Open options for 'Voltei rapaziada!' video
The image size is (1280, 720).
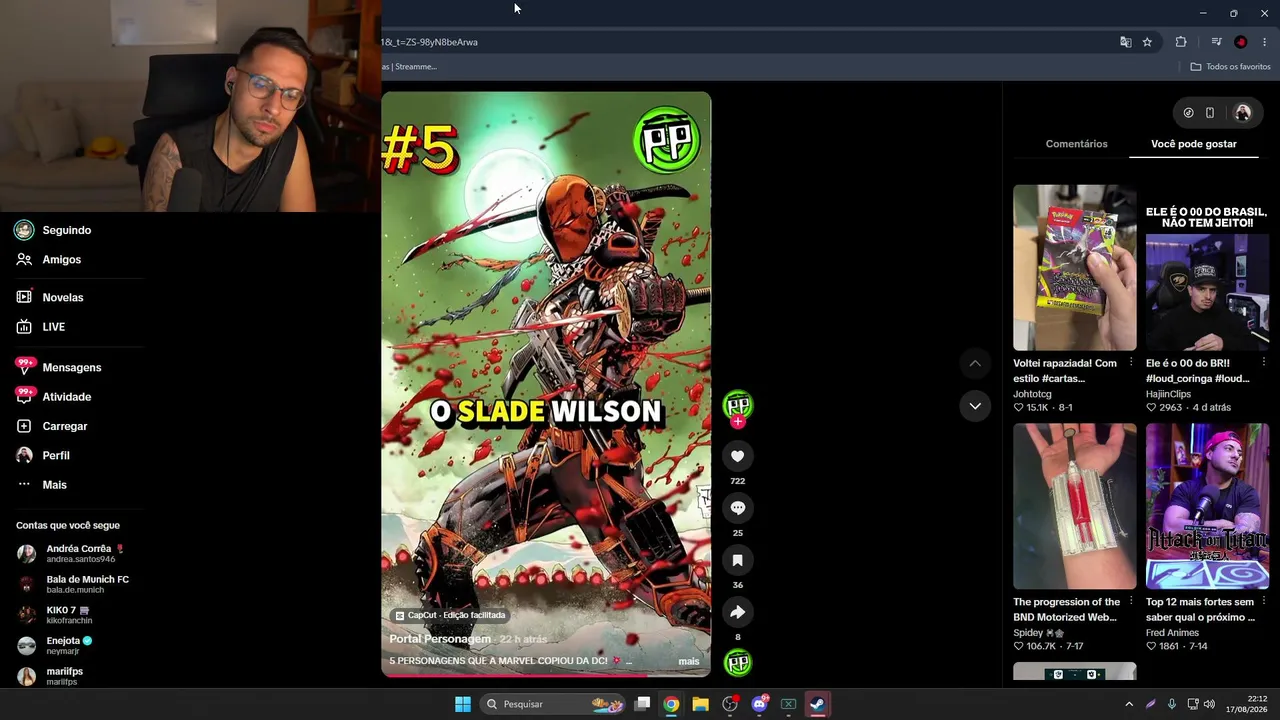[x=1131, y=362]
